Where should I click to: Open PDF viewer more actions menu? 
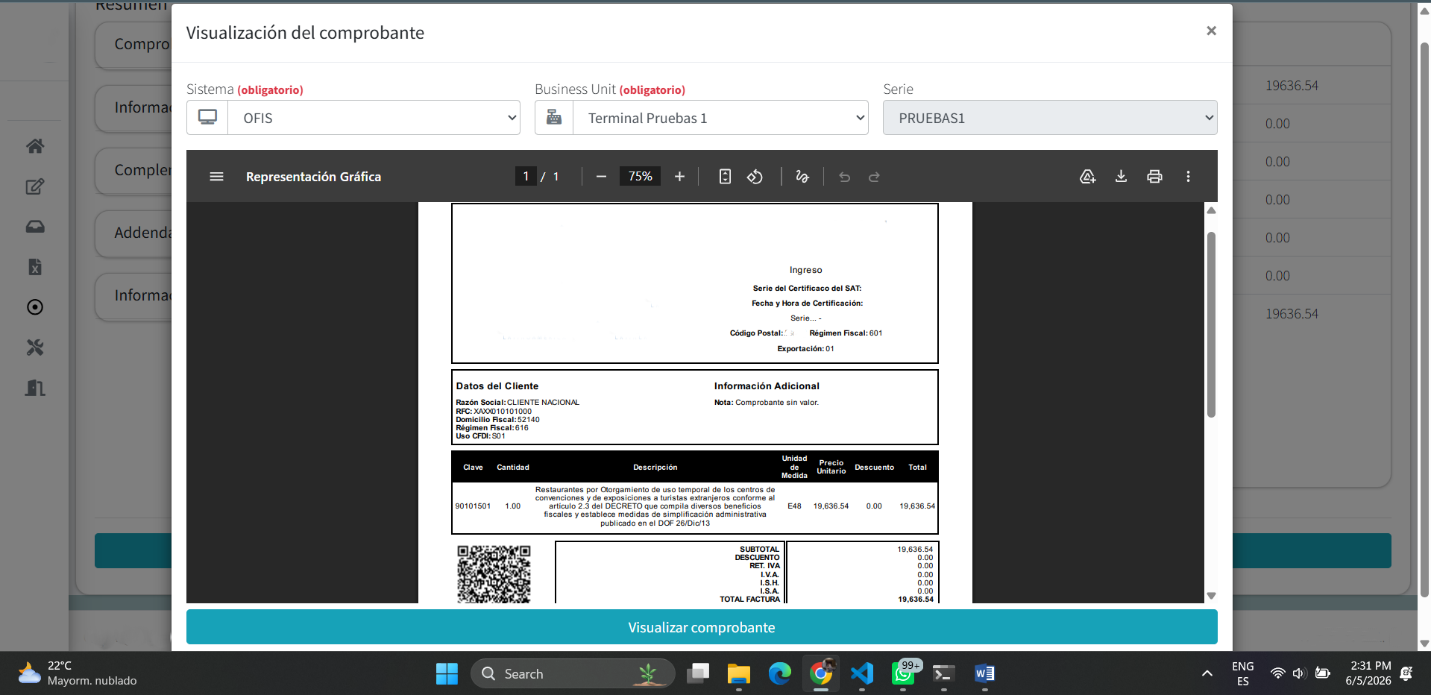1188,177
